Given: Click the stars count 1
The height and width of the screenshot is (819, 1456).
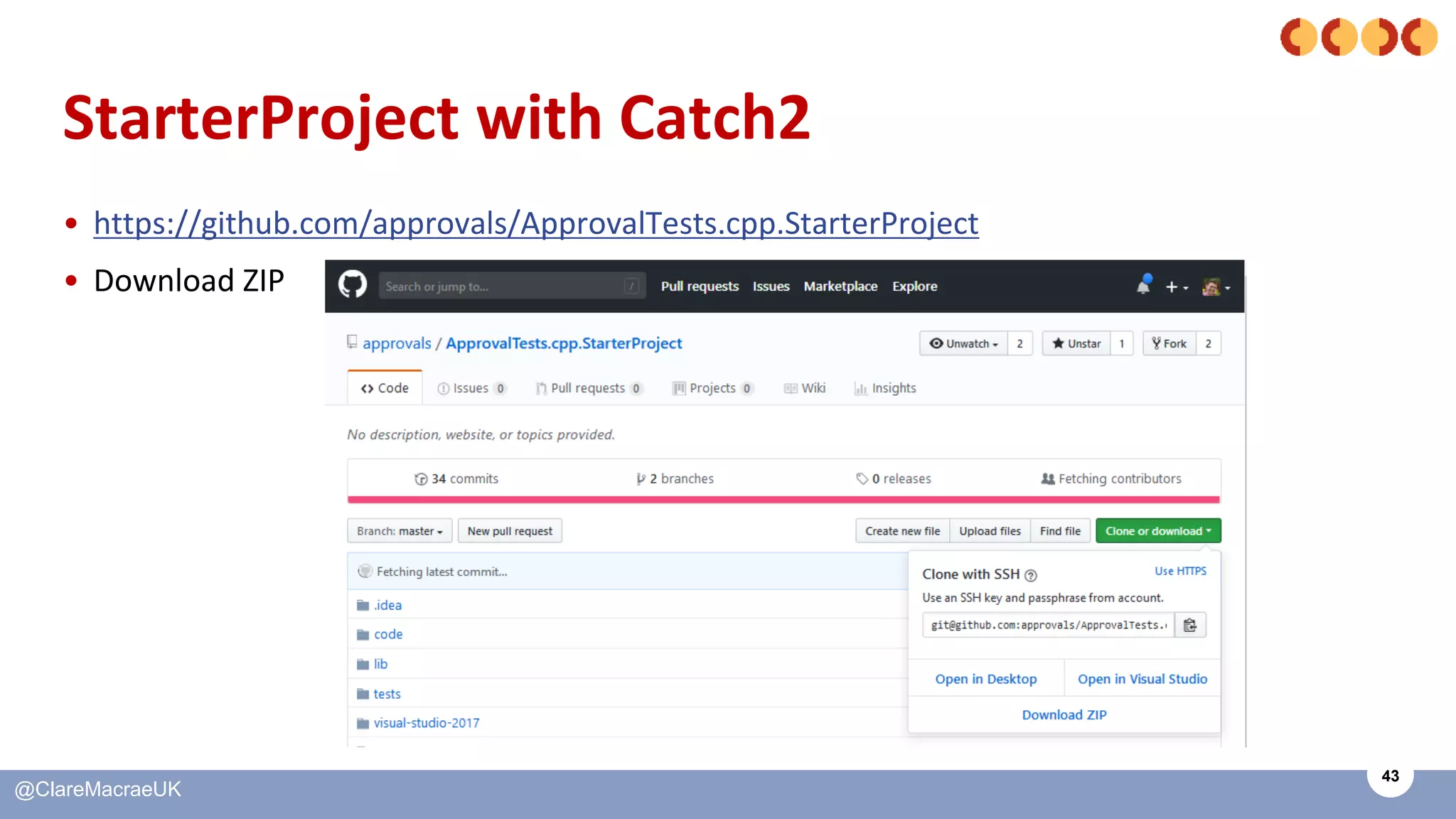Looking at the screenshot, I should point(1122,343).
